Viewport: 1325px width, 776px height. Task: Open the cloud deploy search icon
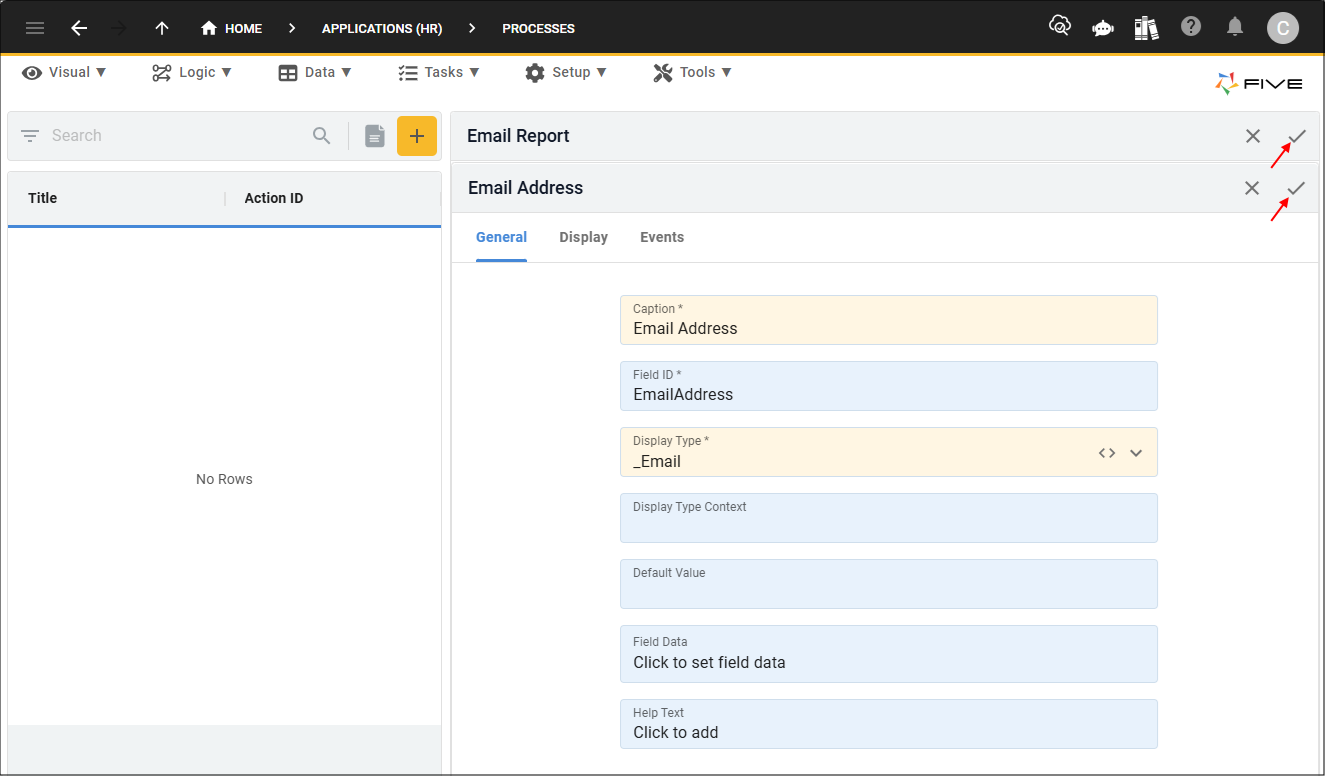(x=1059, y=27)
